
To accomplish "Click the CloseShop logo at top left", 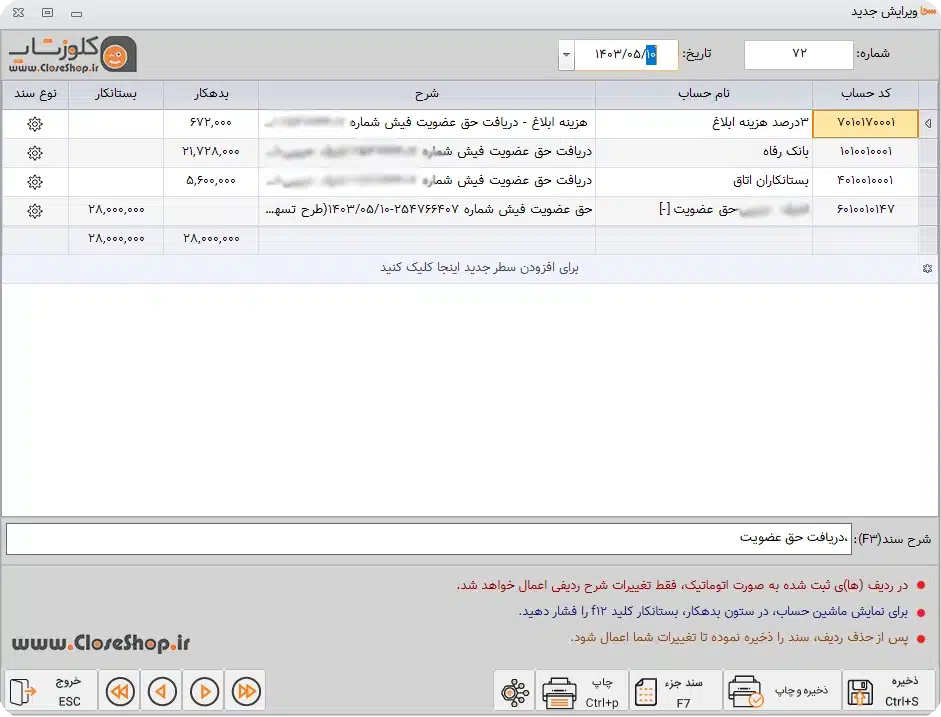I will (73, 55).
